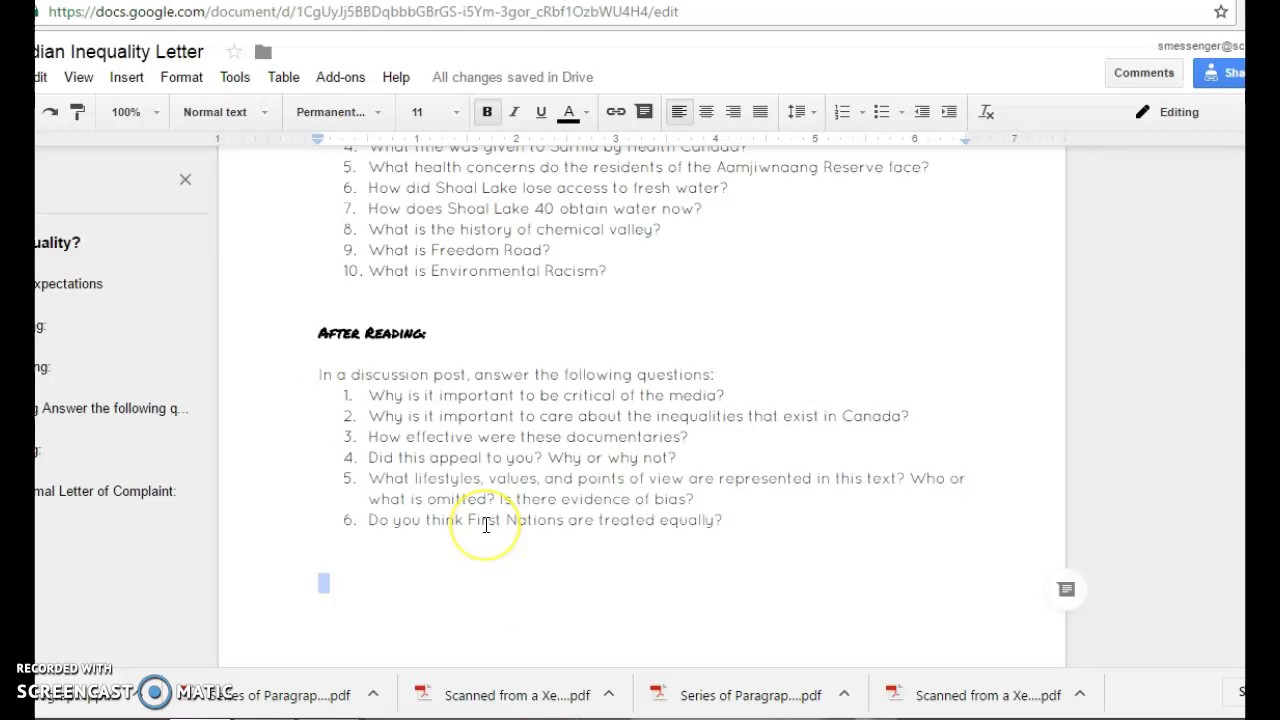1280x720 pixels.
Task: Click 'What is Environmental Racism?' line
Action: click(x=487, y=271)
